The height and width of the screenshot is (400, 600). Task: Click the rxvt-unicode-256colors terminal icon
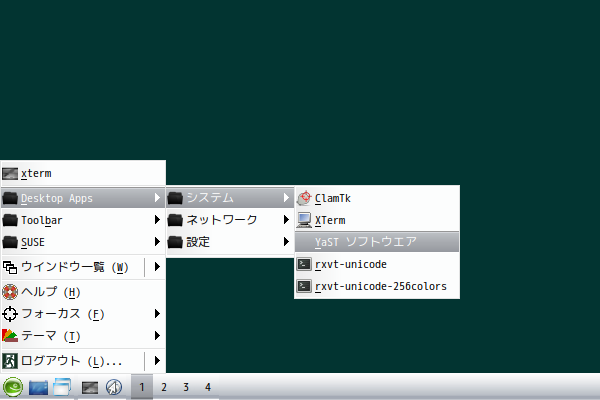tap(304, 286)
